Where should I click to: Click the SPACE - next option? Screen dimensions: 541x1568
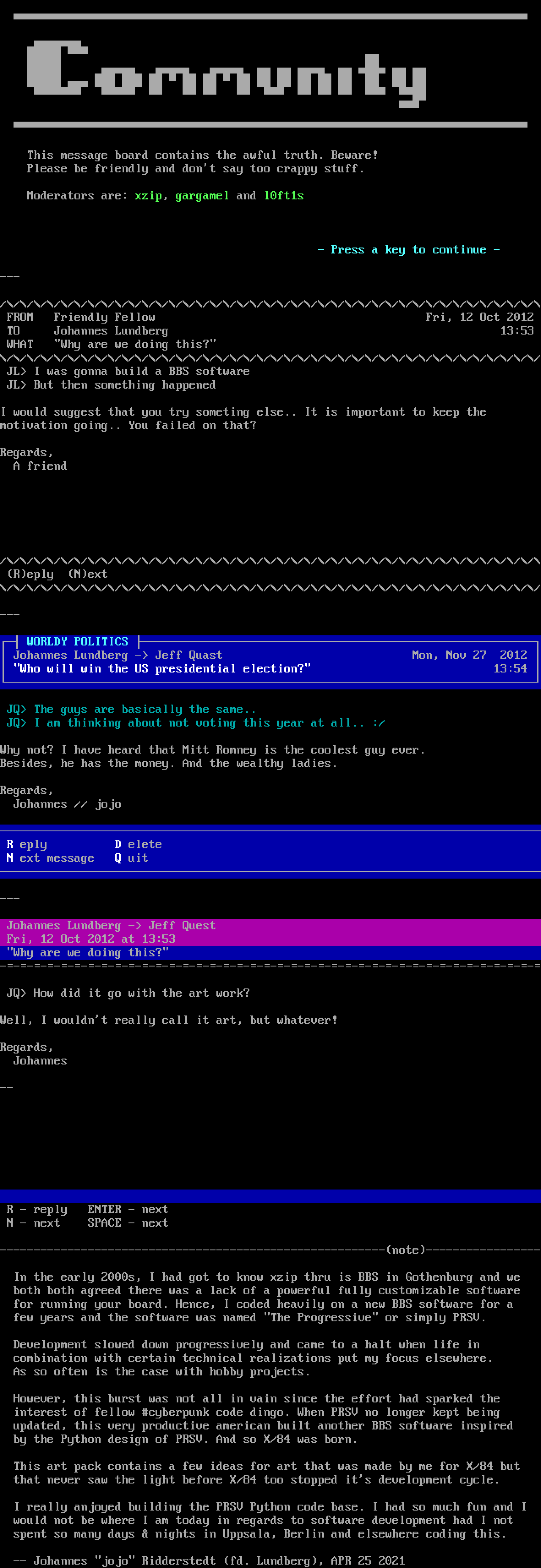(128, 1223)
